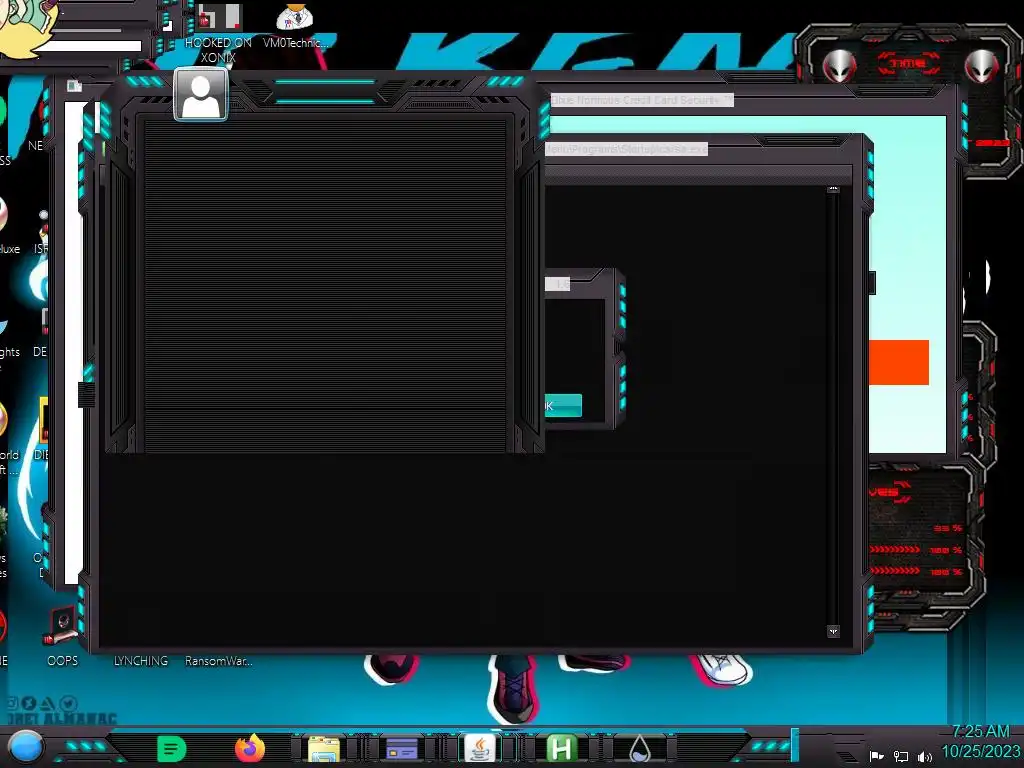Open the Start orb on the taskbar
The height and width of the screenshot is (768, 1024).
(26, 748)
